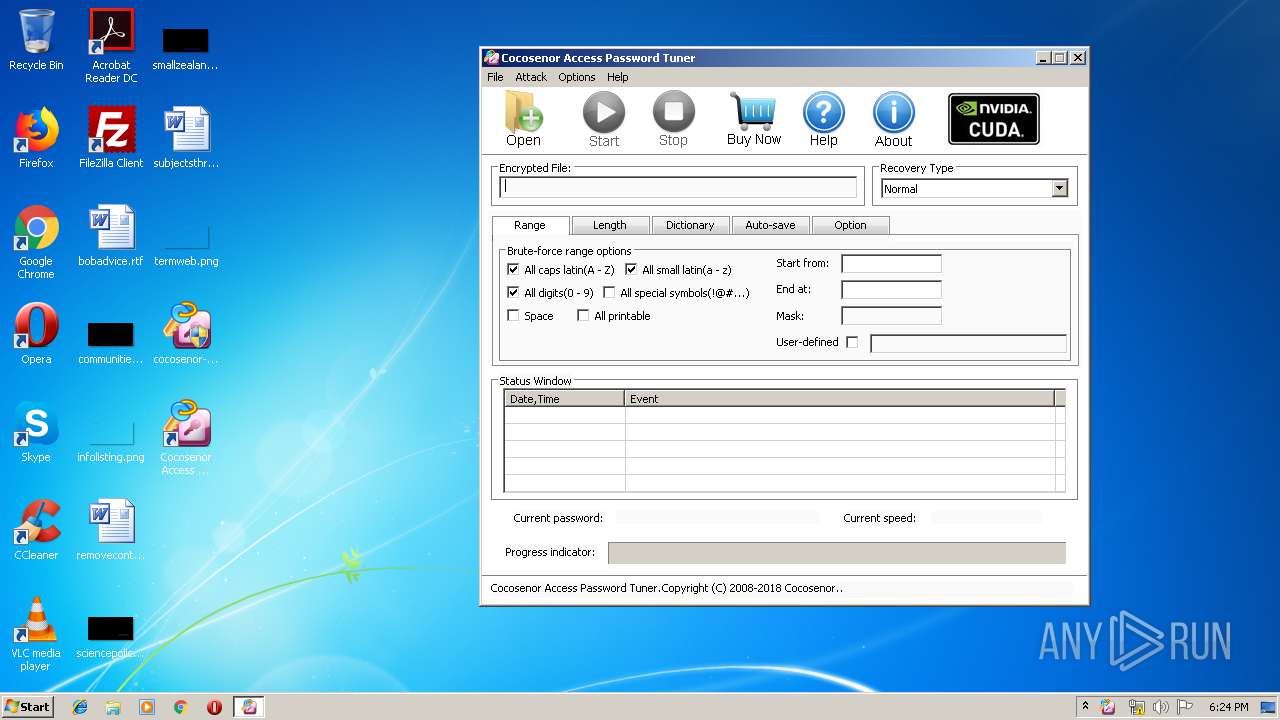
Task: Select the CCleaner desktop shortcut
Action: coord(36,530)
